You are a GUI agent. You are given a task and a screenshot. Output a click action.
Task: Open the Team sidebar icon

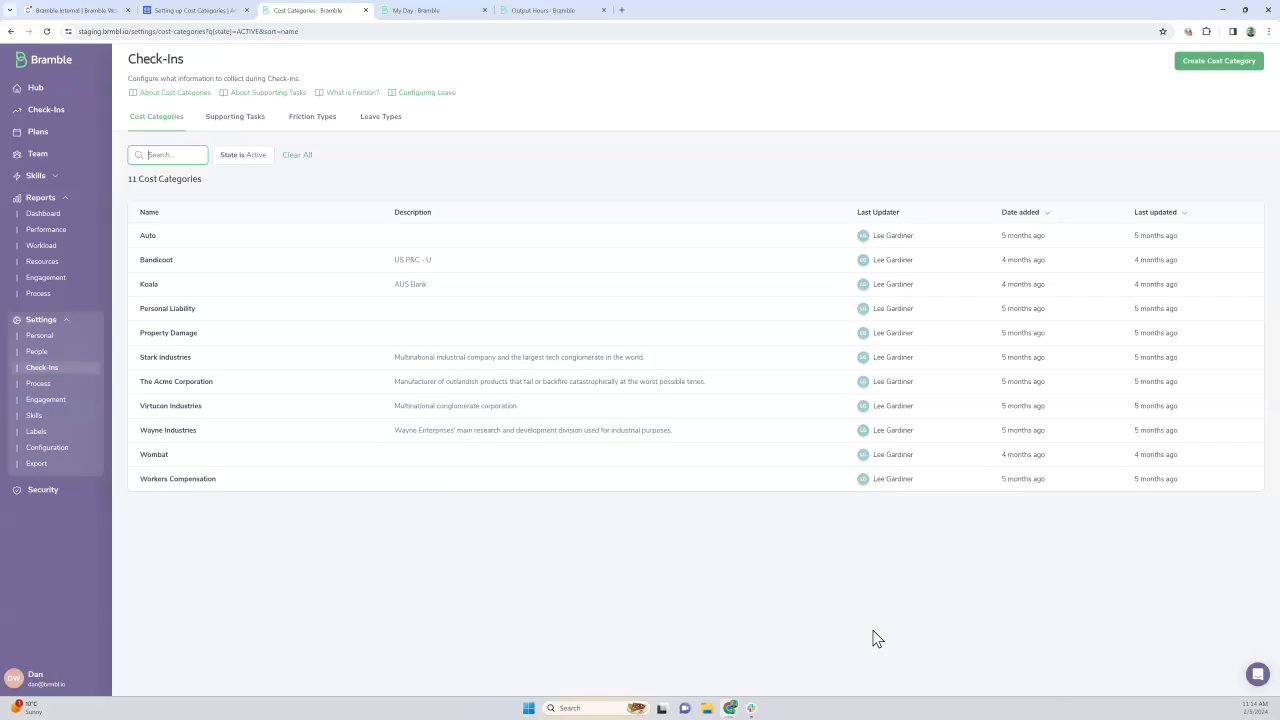[17, 154]
